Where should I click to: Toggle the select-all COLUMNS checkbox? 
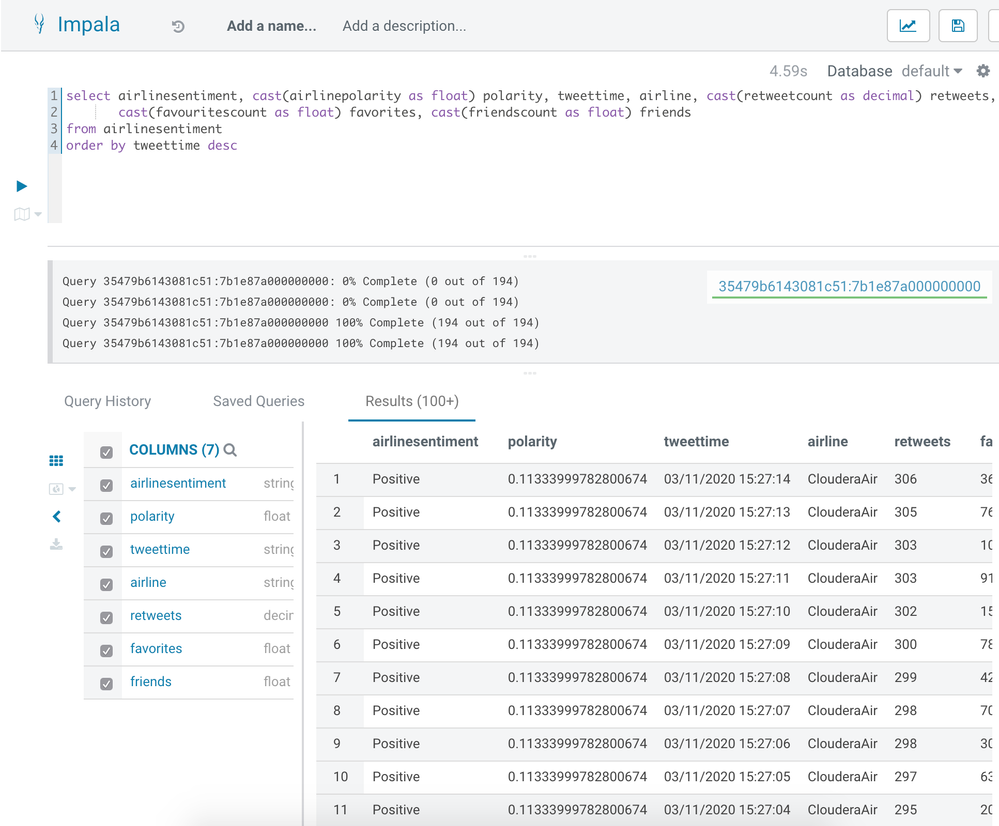(x=107, y=452)
